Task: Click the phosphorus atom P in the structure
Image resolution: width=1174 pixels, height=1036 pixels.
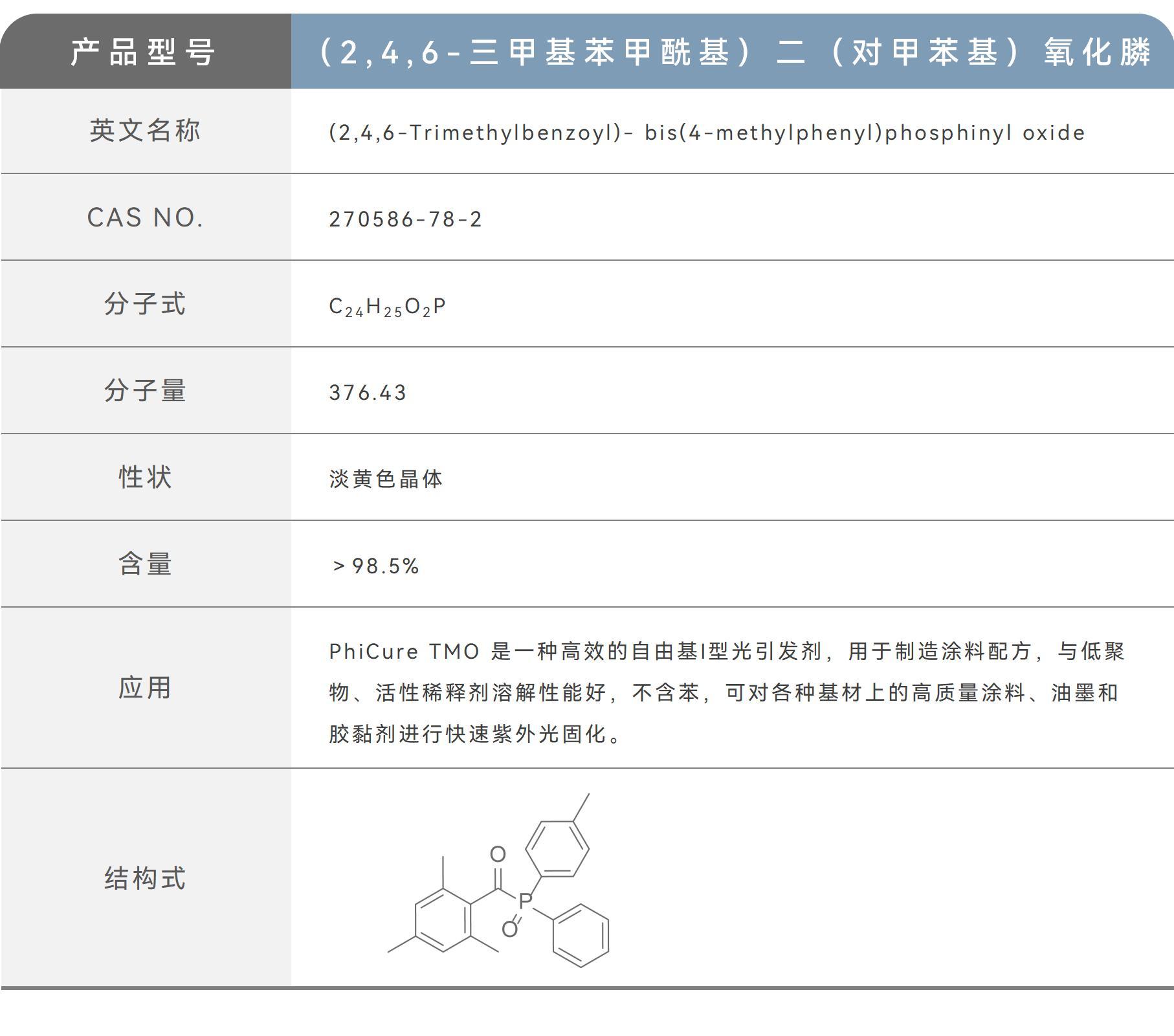Action: 526,900
